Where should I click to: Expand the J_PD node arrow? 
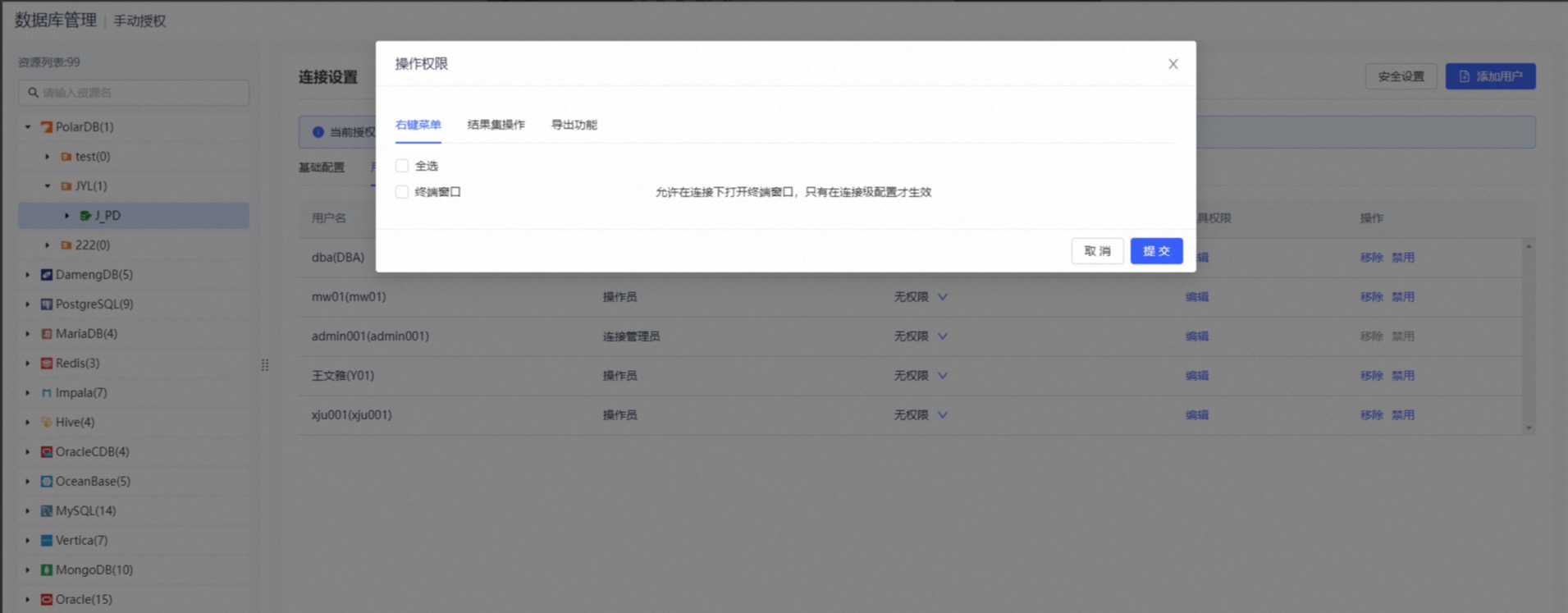click(67, 216)
